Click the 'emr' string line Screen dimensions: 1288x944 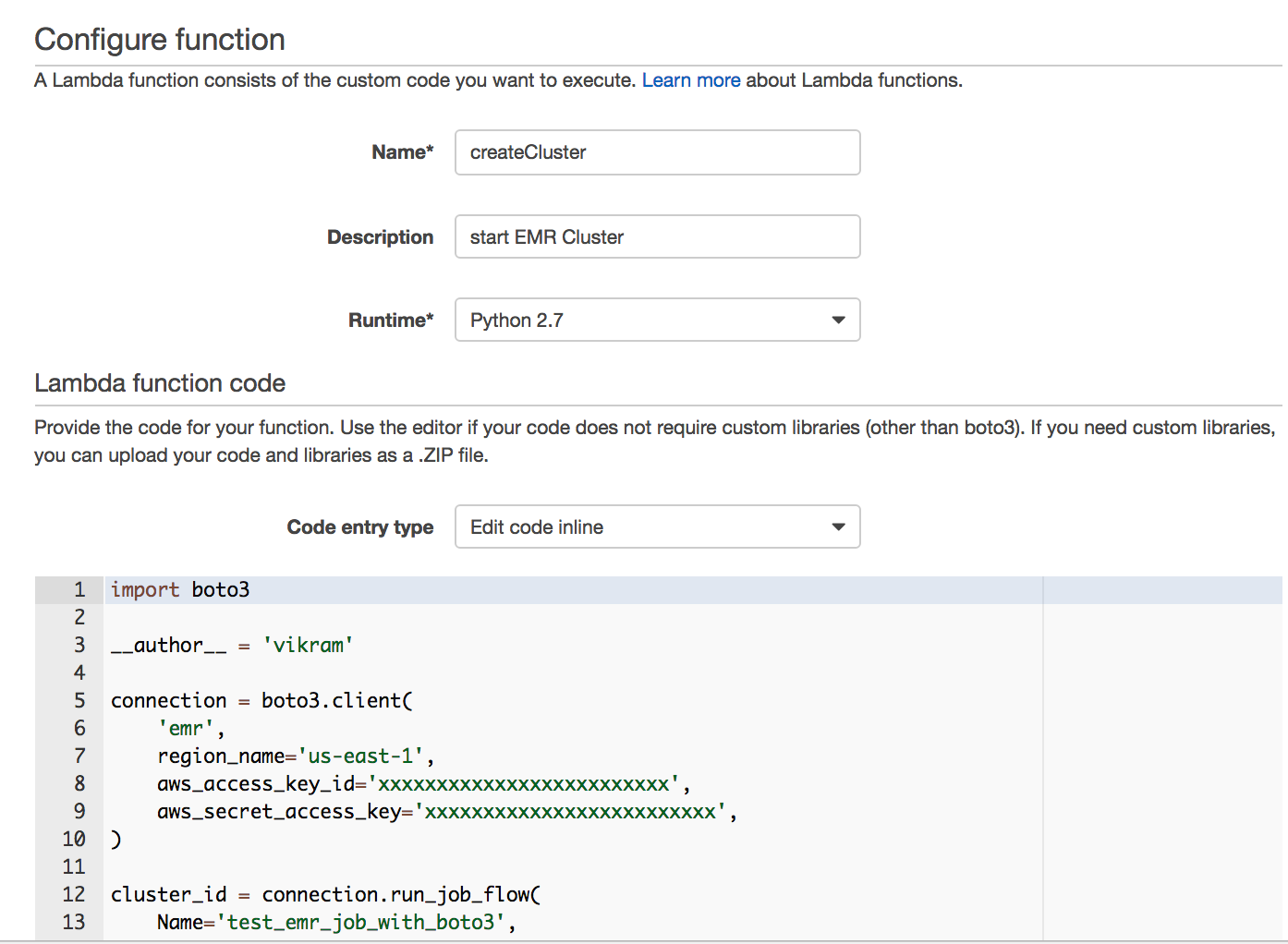coord(191,729)
